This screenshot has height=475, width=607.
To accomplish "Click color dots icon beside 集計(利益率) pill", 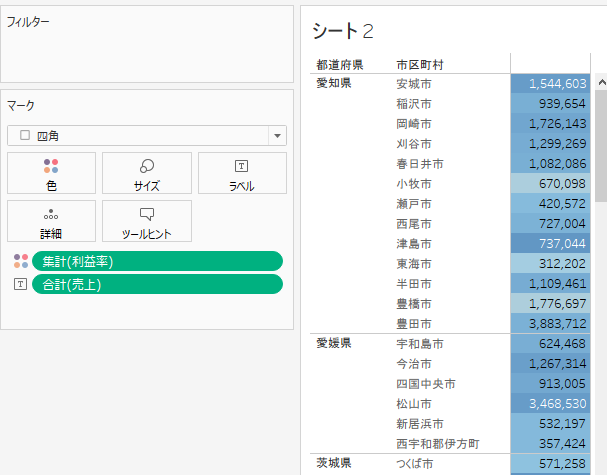I will [21, 261].
